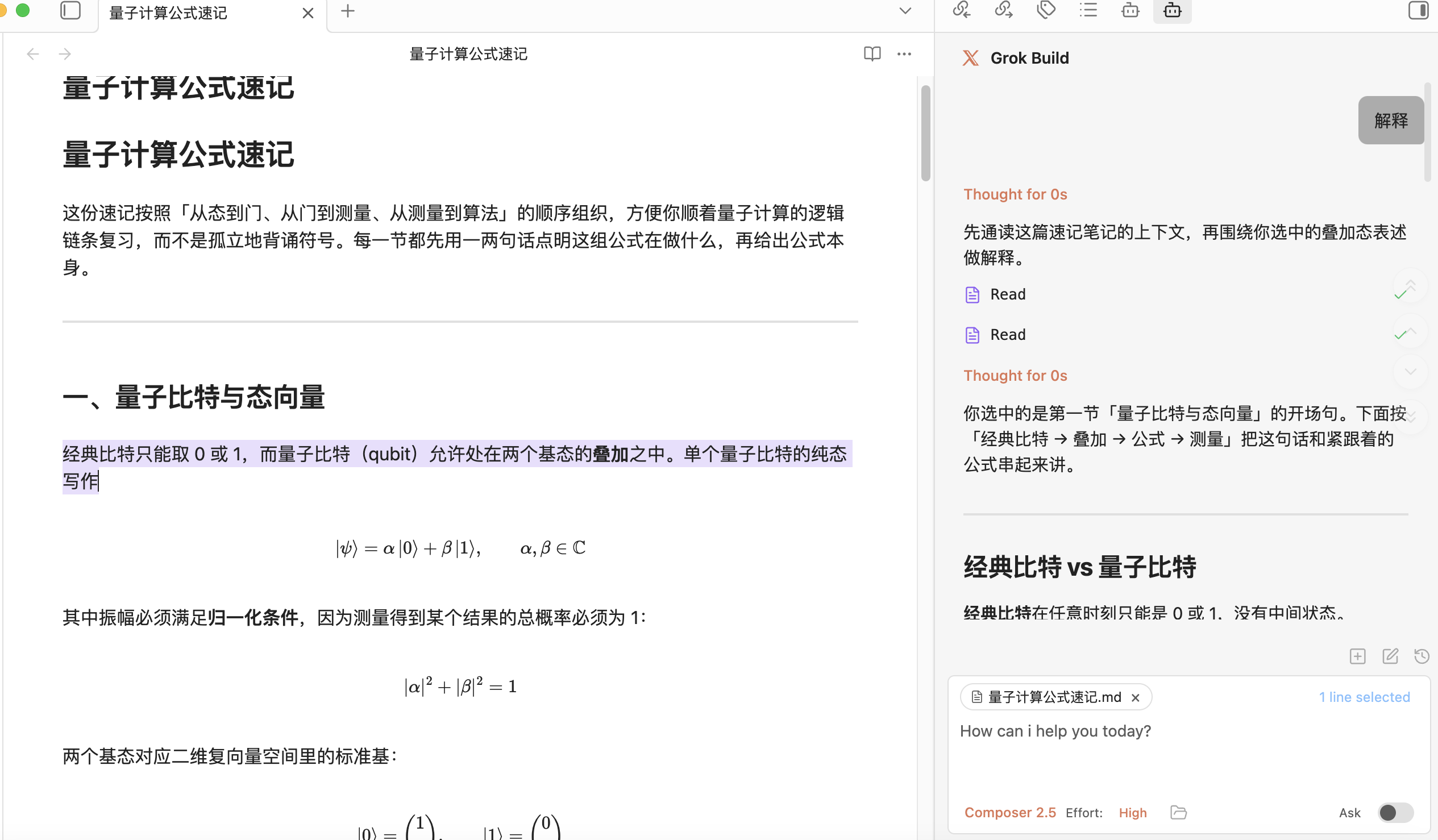Expand the second Thought for 0s block

[x=1015, y=376]
